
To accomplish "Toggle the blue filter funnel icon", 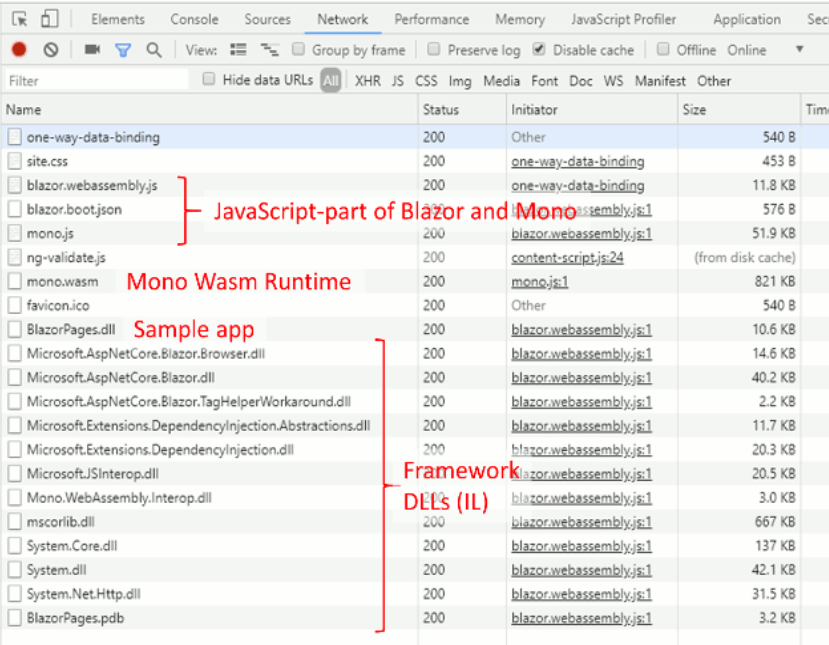I will [123, 50].
